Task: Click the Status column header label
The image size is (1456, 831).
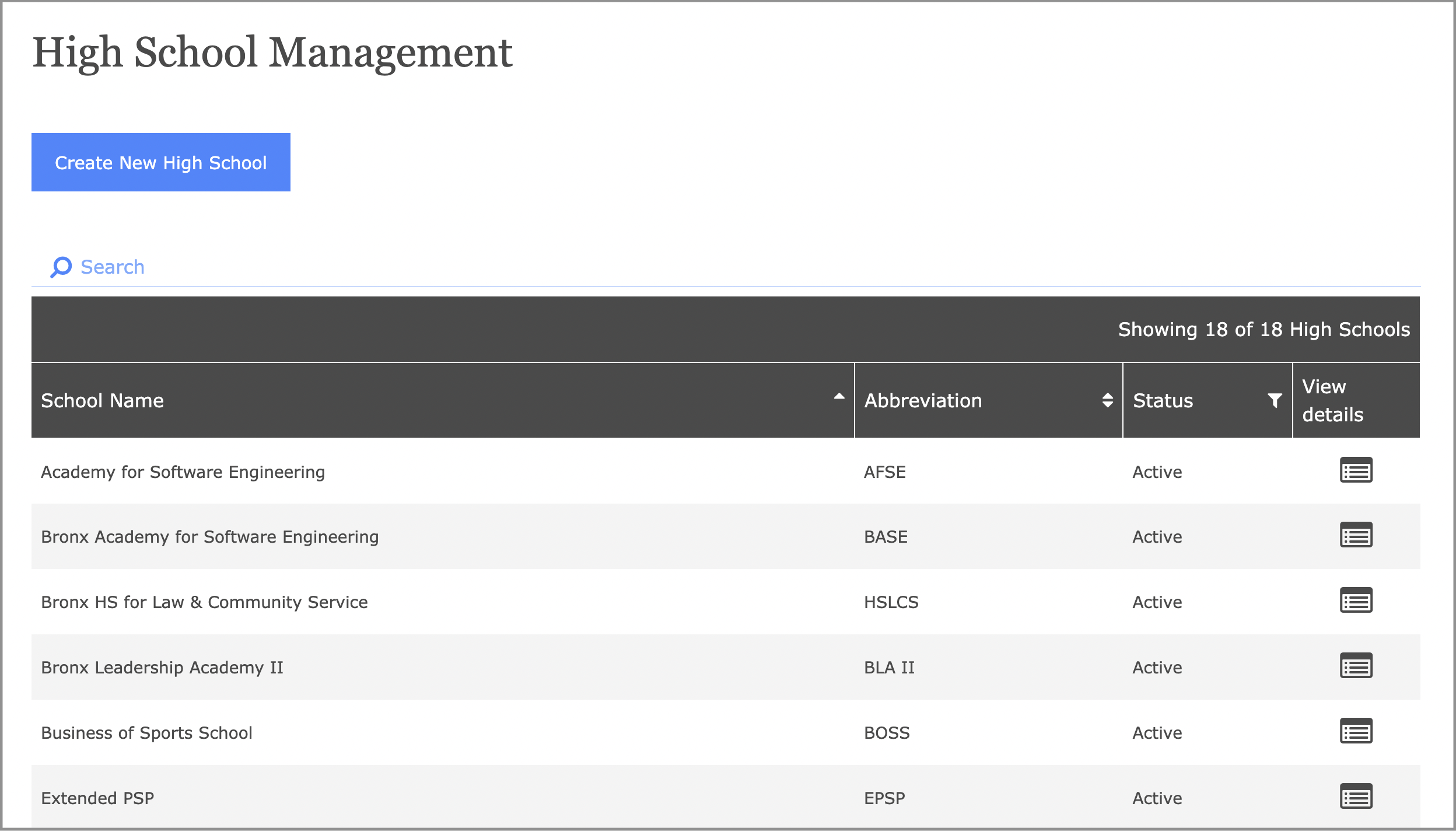Action: [x=1163, y=401]
